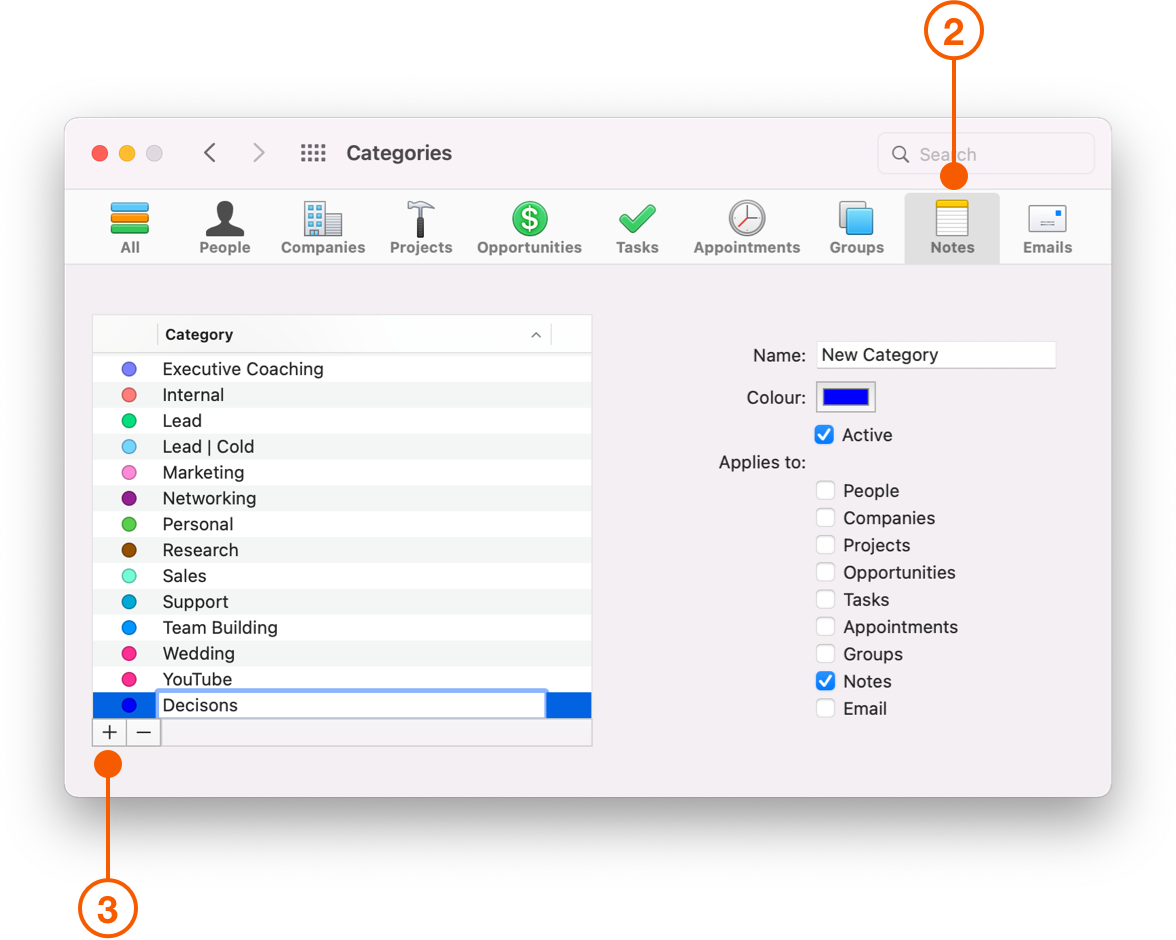Select the Tasks checkmark icon
Screen dimensions: 1176x940
(637, 219)
